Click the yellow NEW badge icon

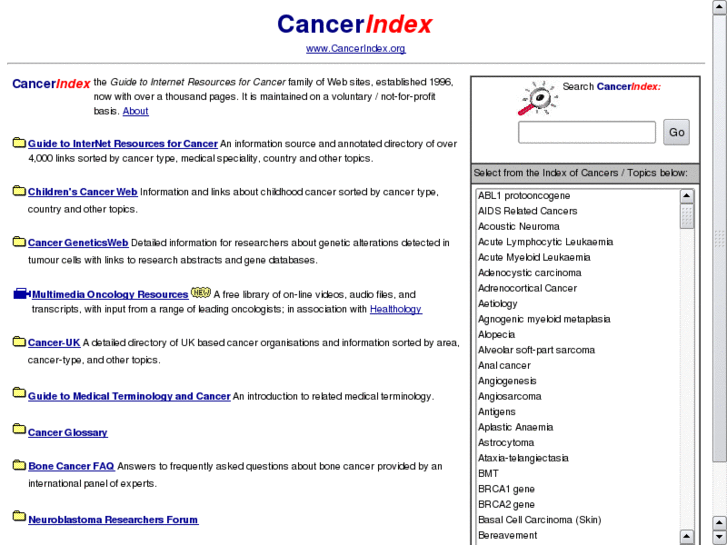click(201, 293)
